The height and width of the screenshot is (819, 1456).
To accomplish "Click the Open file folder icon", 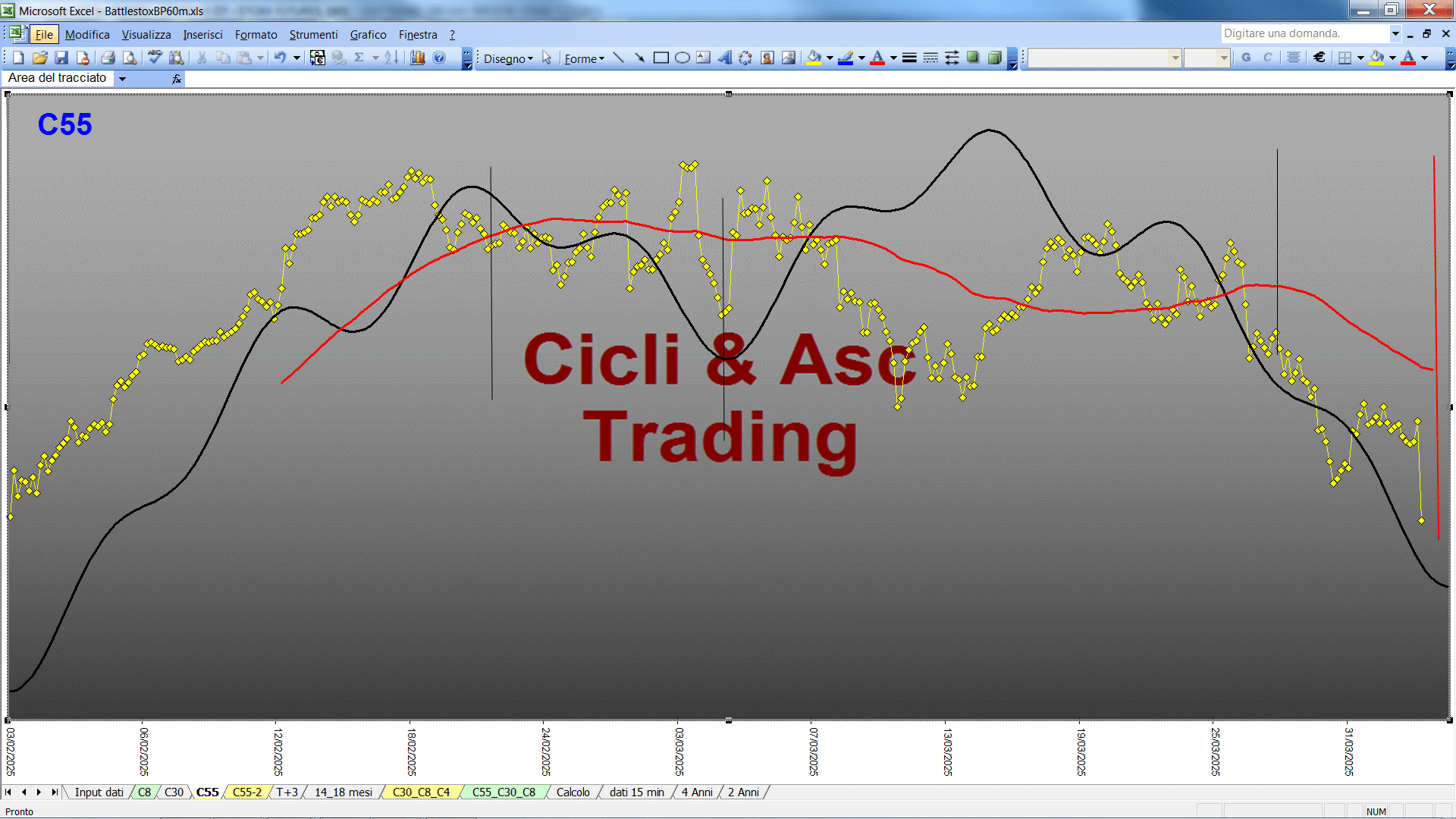I will point(40,58).
